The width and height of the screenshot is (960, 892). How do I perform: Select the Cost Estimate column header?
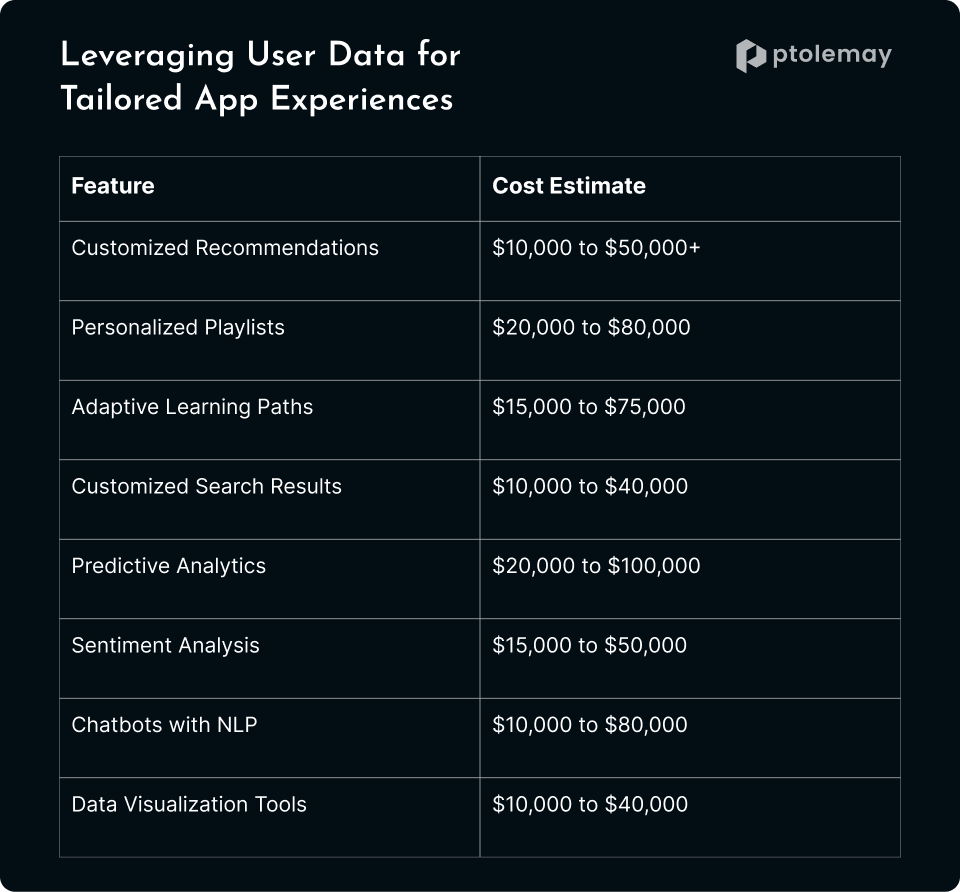pos(569,186)
